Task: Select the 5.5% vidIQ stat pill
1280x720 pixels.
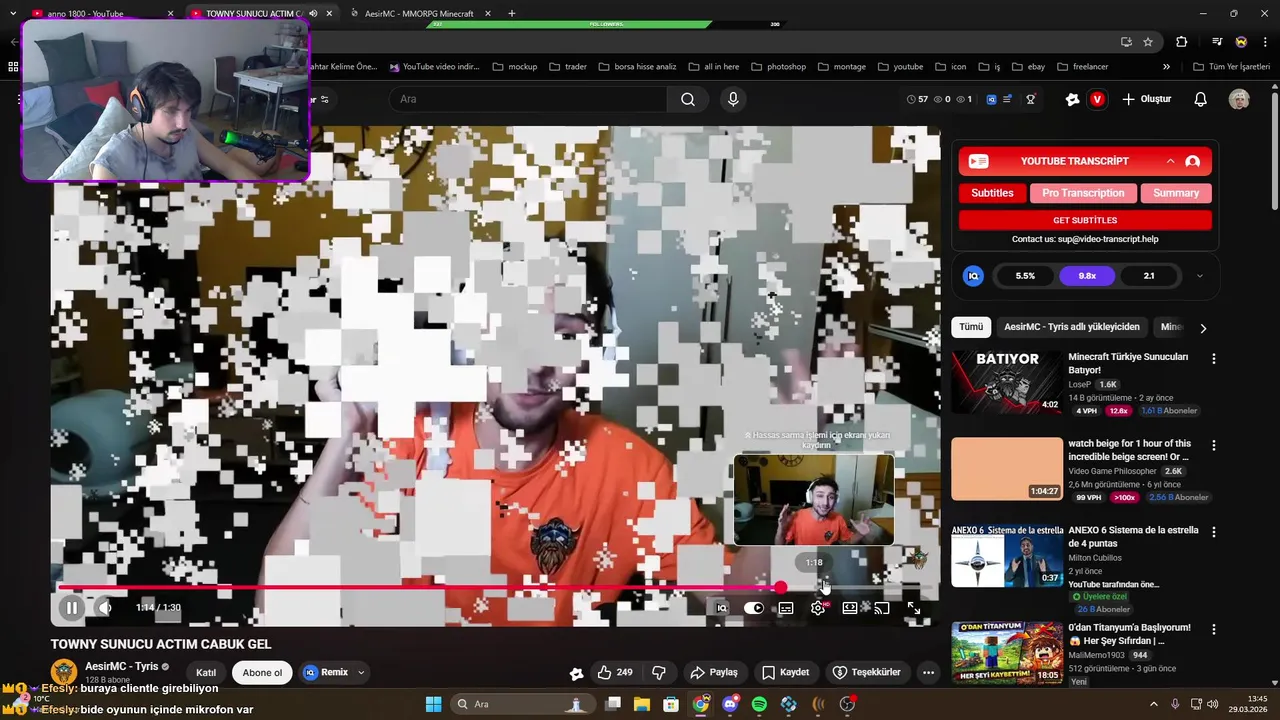Action: click(1025, 276)
